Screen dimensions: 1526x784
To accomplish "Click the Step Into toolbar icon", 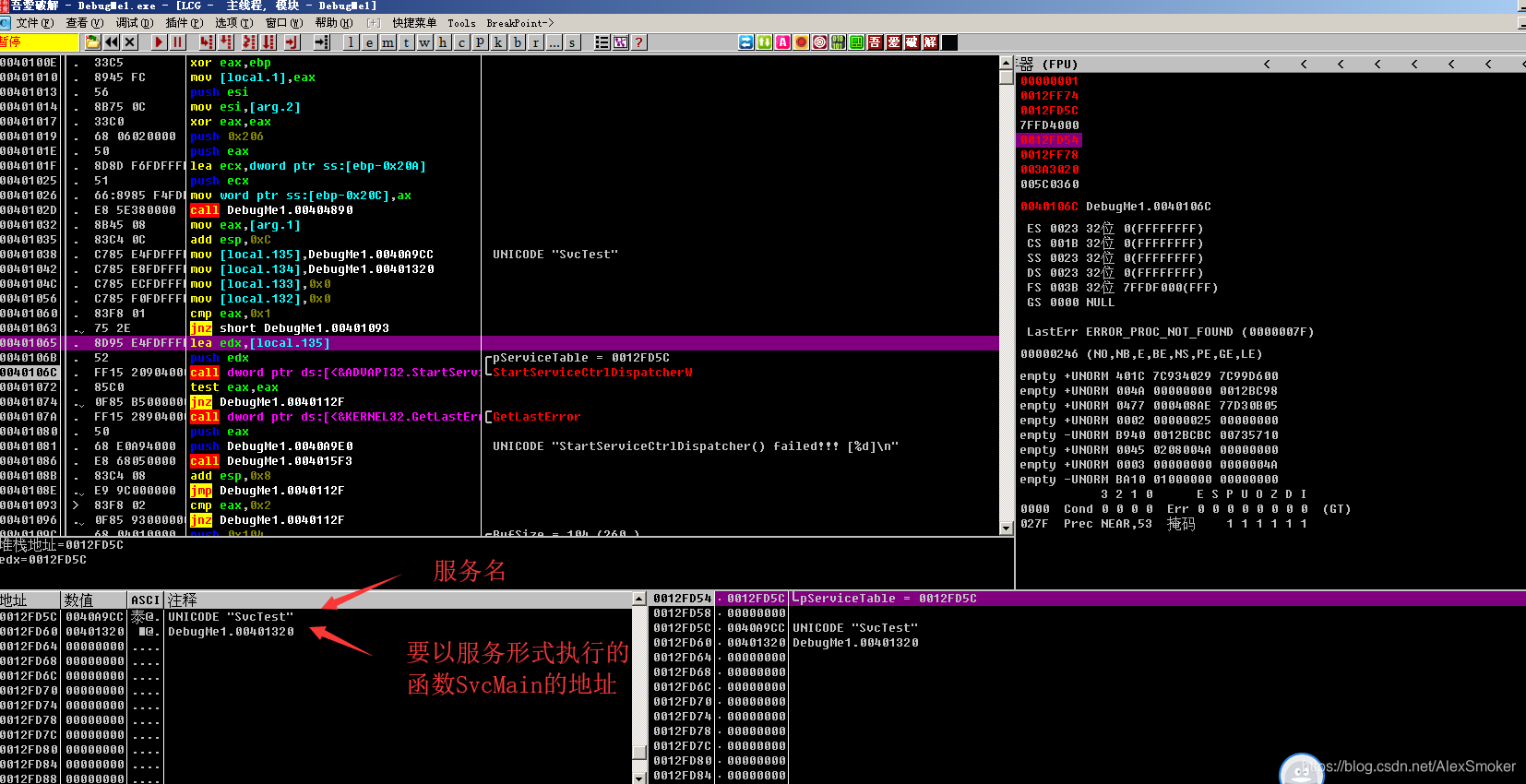I will pos(207,42).
